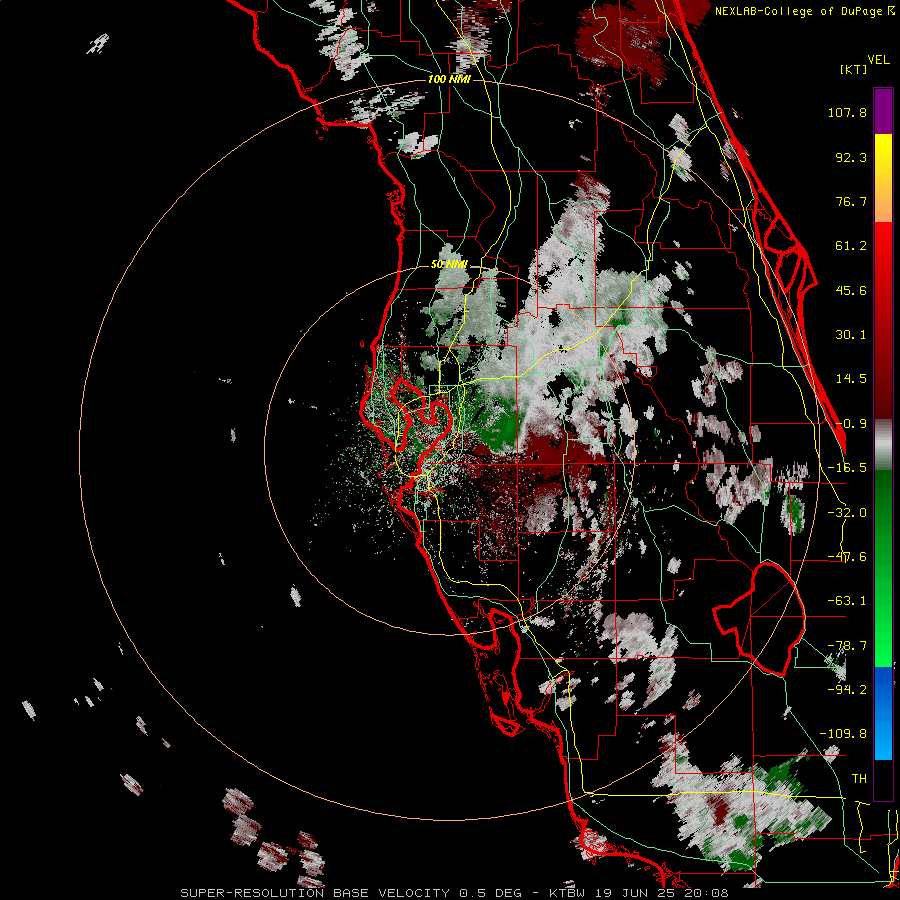900x900 pixels.
Task: Select the 45.6 legend value
Action: click(x=851, y=290)
